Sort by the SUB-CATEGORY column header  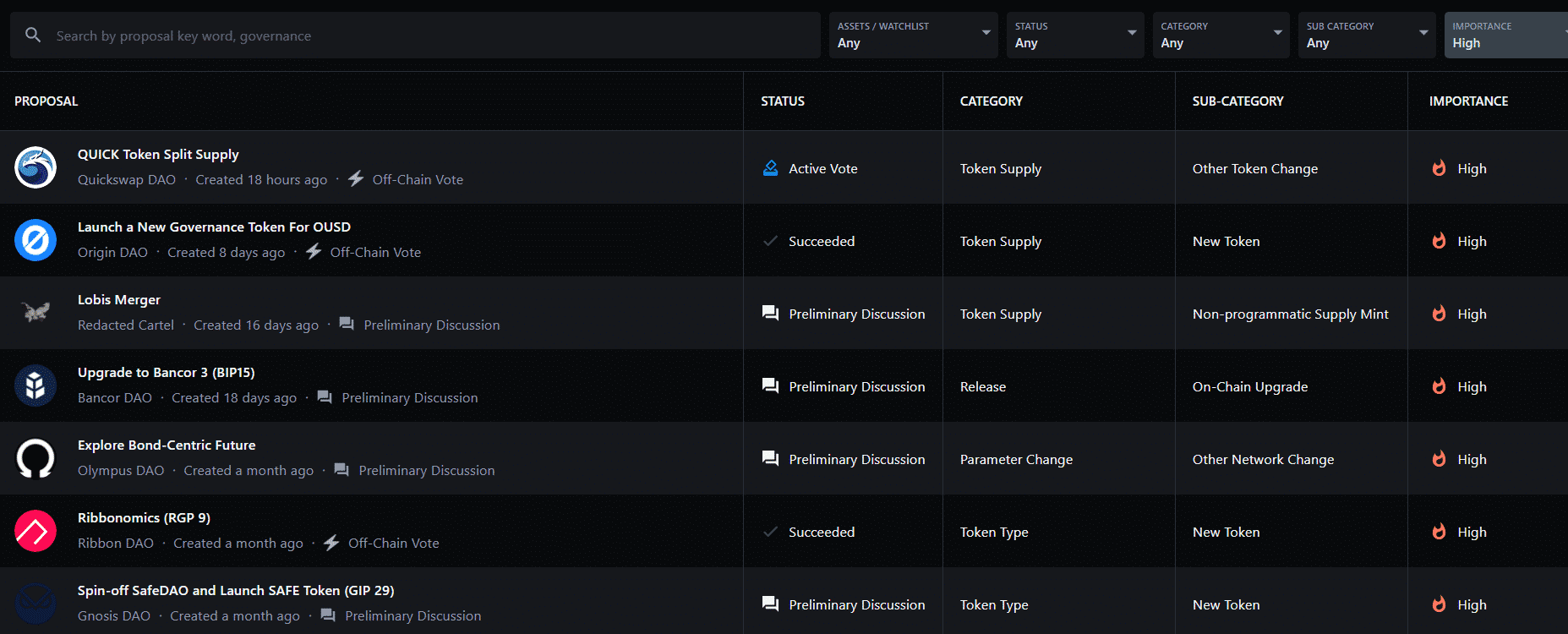coord(1238,101)
